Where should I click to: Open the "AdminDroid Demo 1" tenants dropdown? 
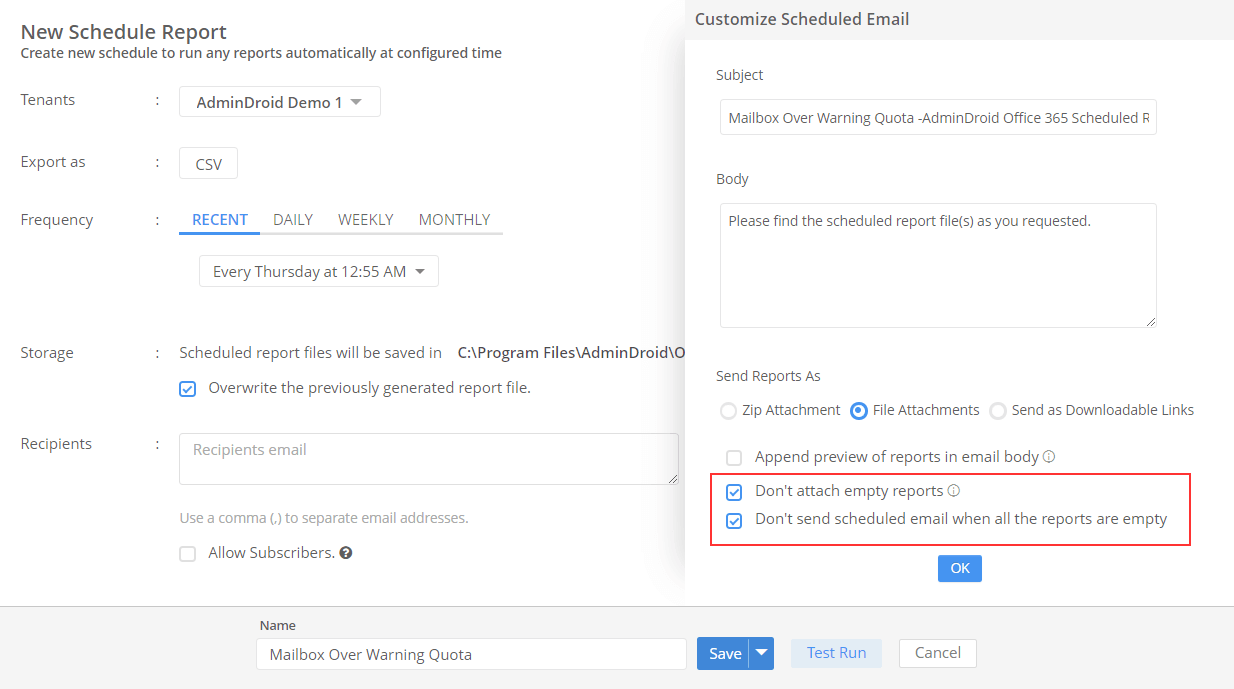point(279,101)
